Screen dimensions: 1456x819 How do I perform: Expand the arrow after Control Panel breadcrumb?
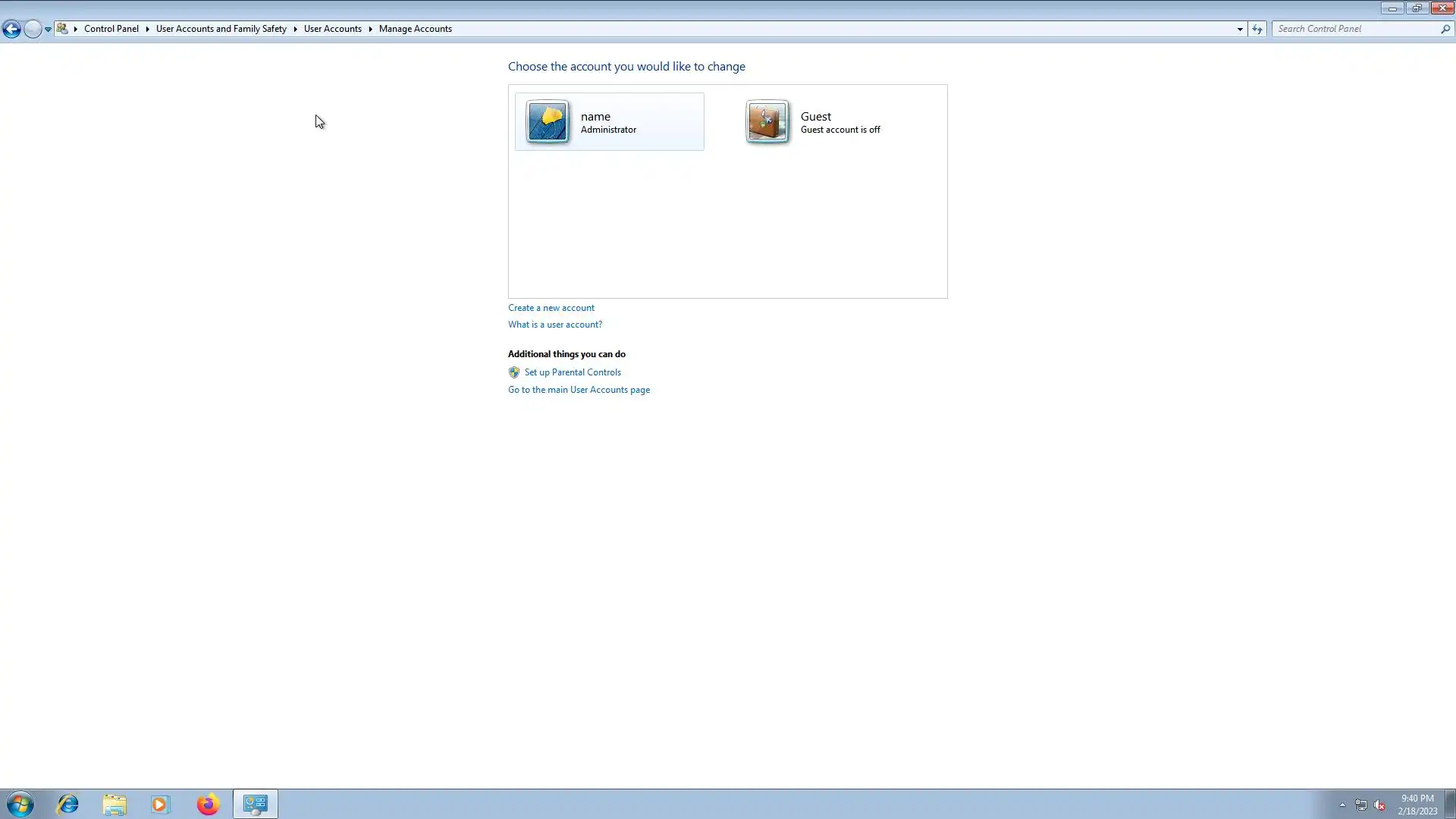pyautogui.click(x=147, y=29)
